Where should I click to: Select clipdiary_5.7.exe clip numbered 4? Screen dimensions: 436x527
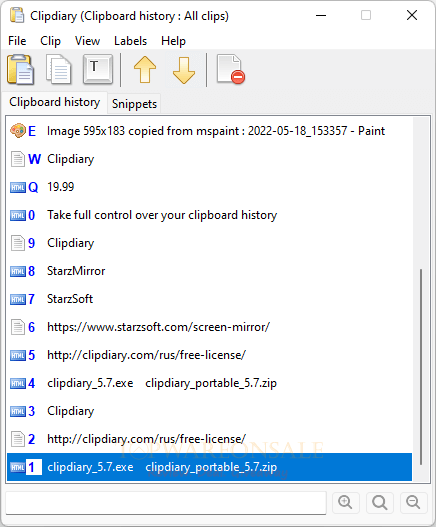click(x=209, y=383)
